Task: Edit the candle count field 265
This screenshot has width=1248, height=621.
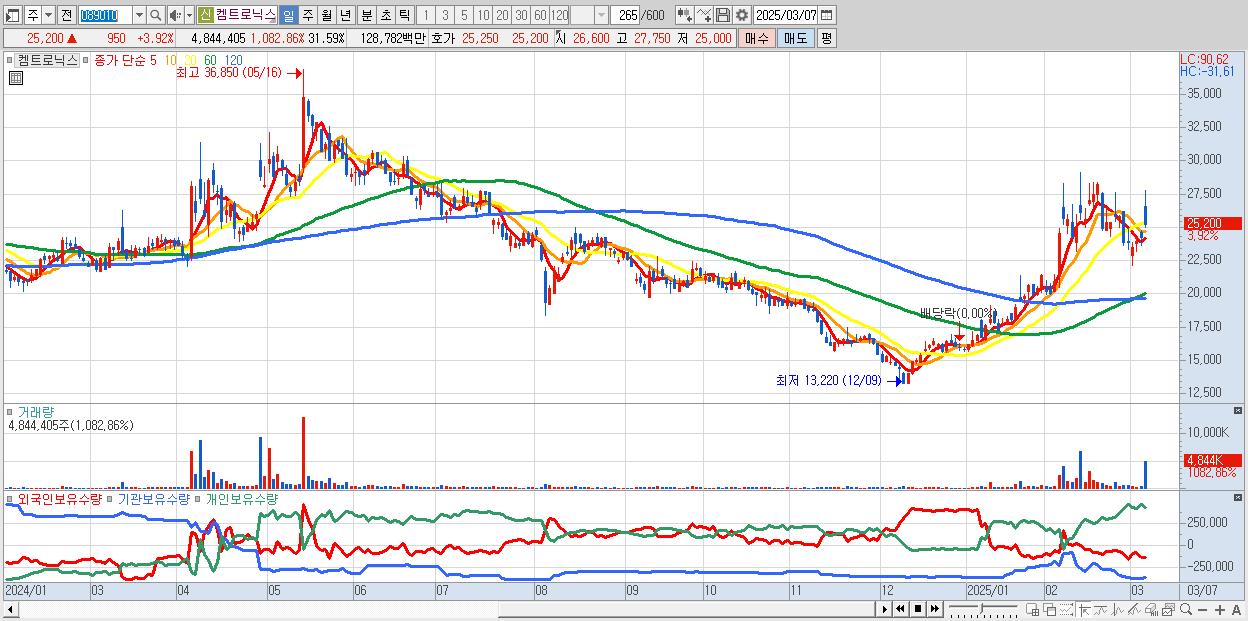Action: [626, 15]
